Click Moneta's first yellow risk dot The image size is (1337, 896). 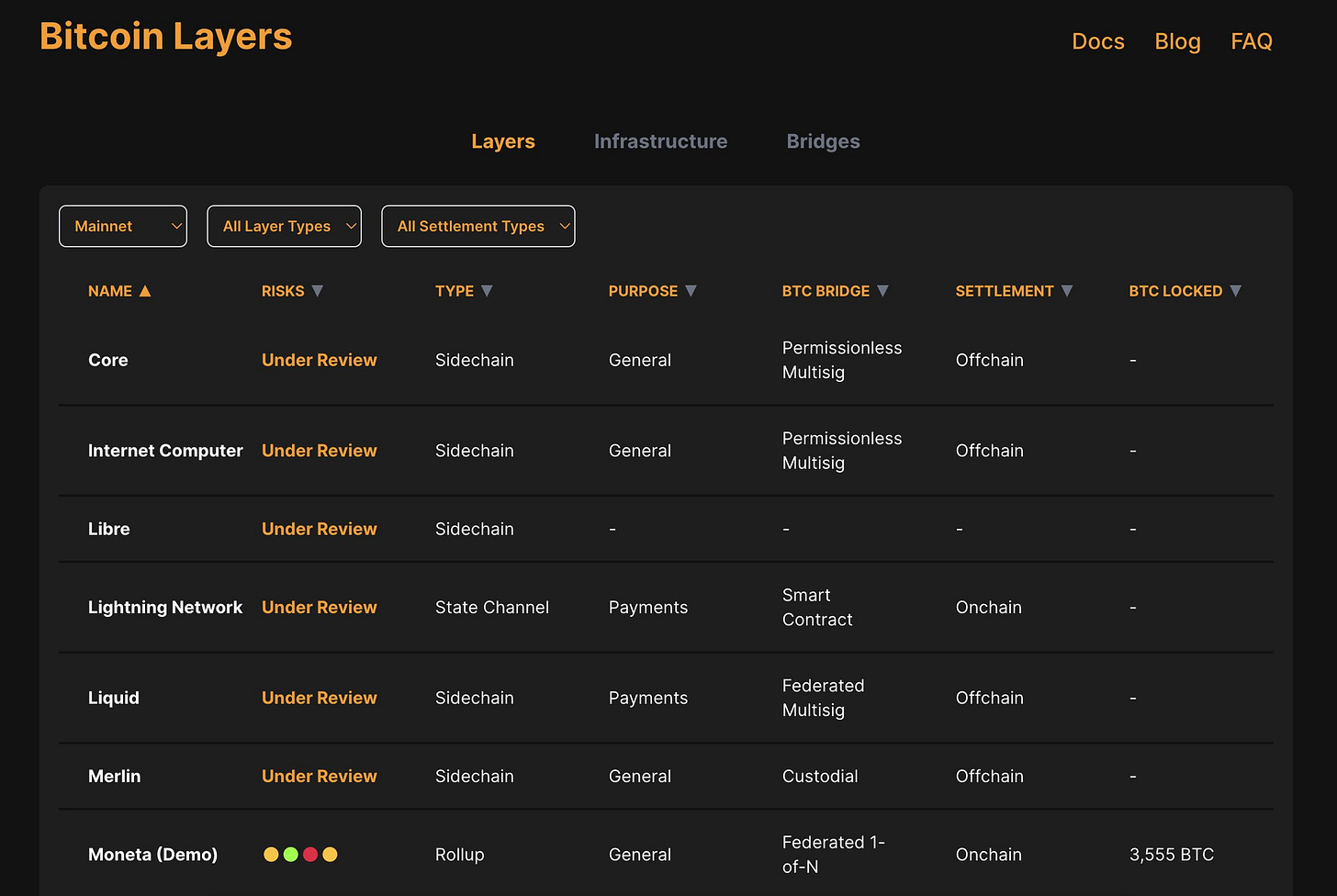[271, 855]
